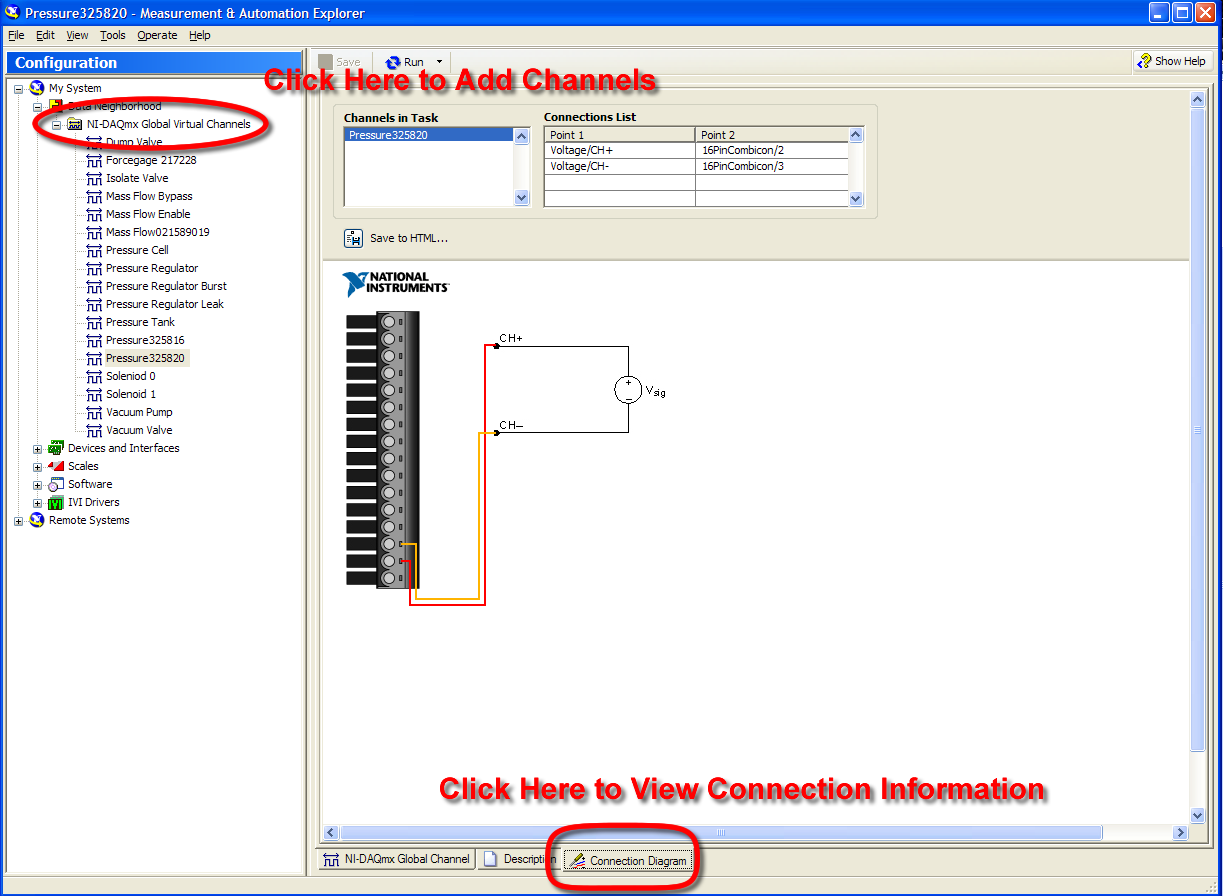Select Pressure325820 in Channels in Task list
This screenshot has height=896, width=1223.
pos(429,135)
